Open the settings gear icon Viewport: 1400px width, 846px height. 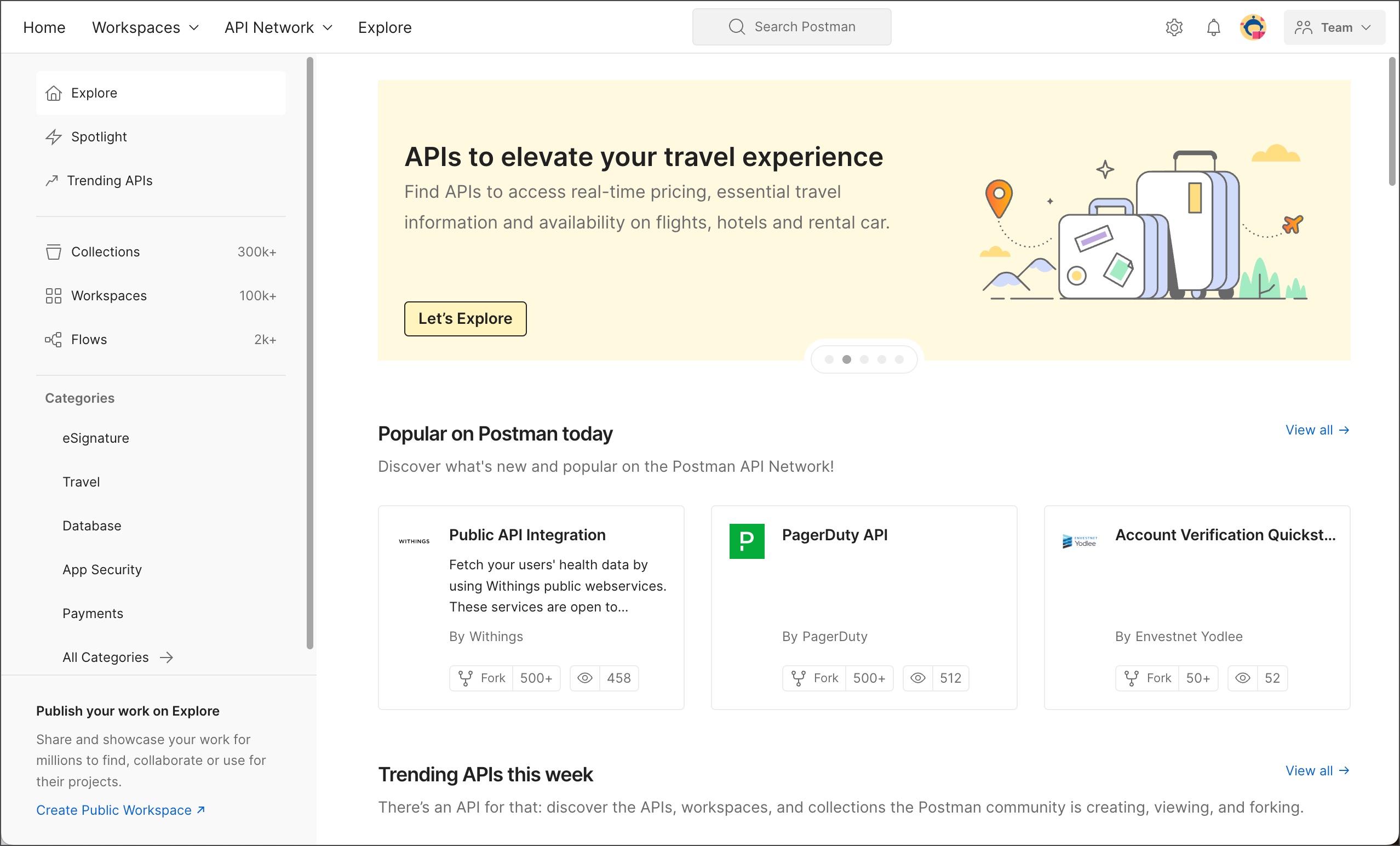(1174, 27)
